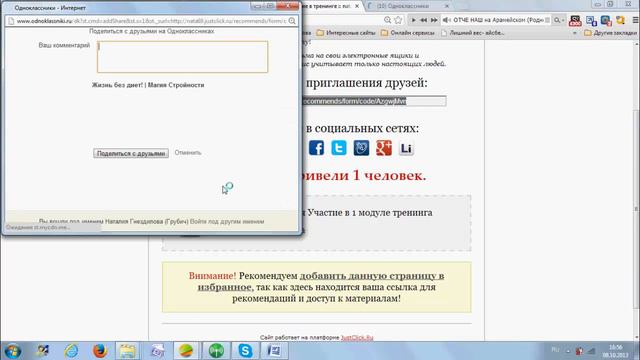Click the popup window address bar URL
Viewport: 640px width, 360px height.
tap(151, 21)
